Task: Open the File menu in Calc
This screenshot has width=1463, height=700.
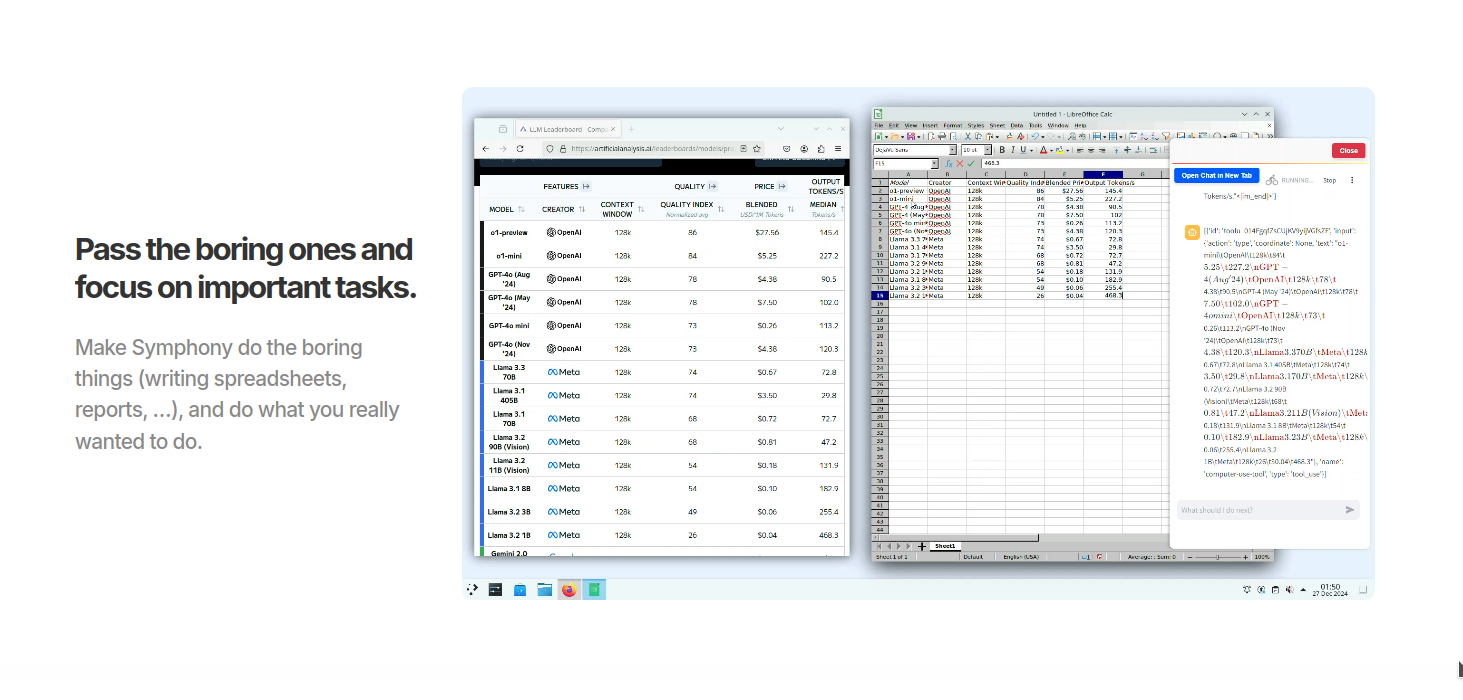Action: coord(879,125)
